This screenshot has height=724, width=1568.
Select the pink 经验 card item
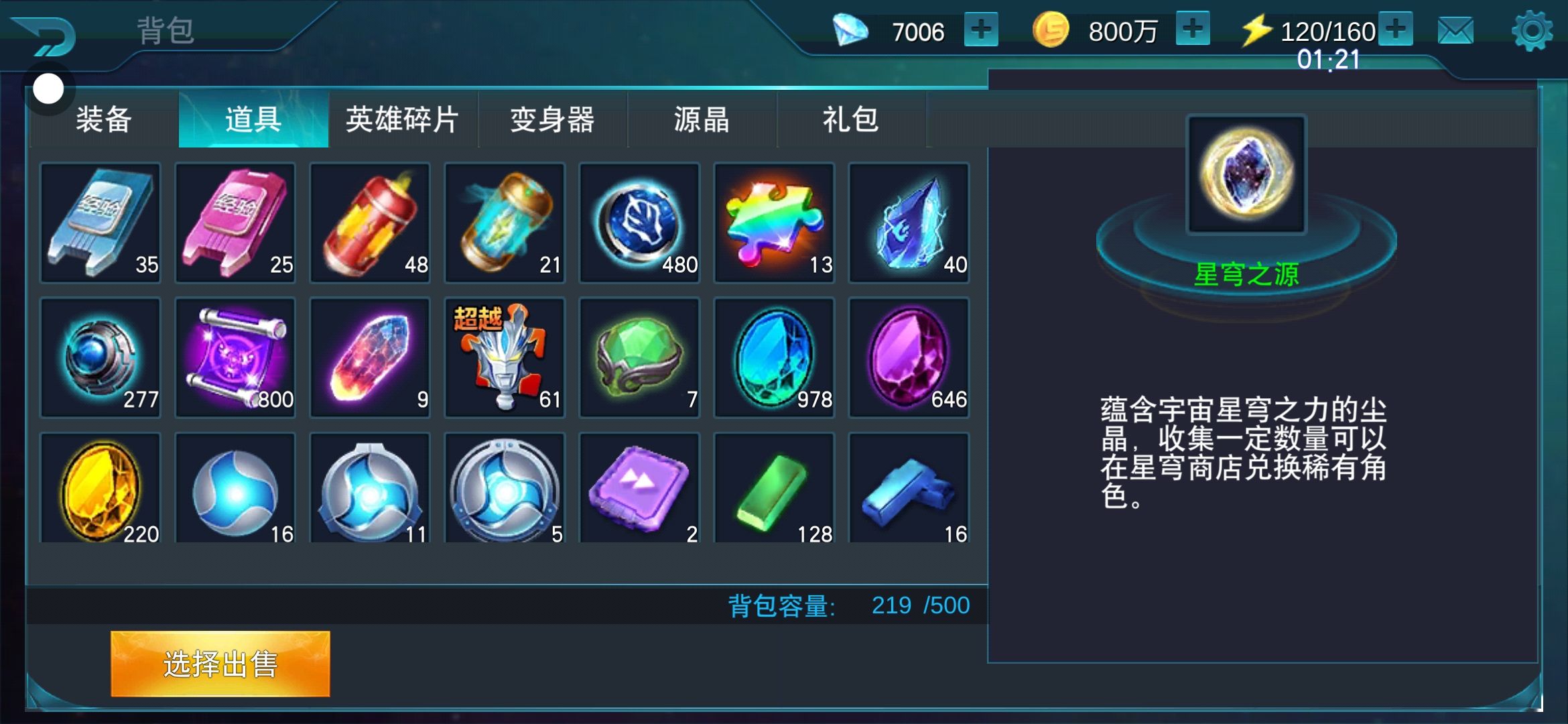click(235, 223)
